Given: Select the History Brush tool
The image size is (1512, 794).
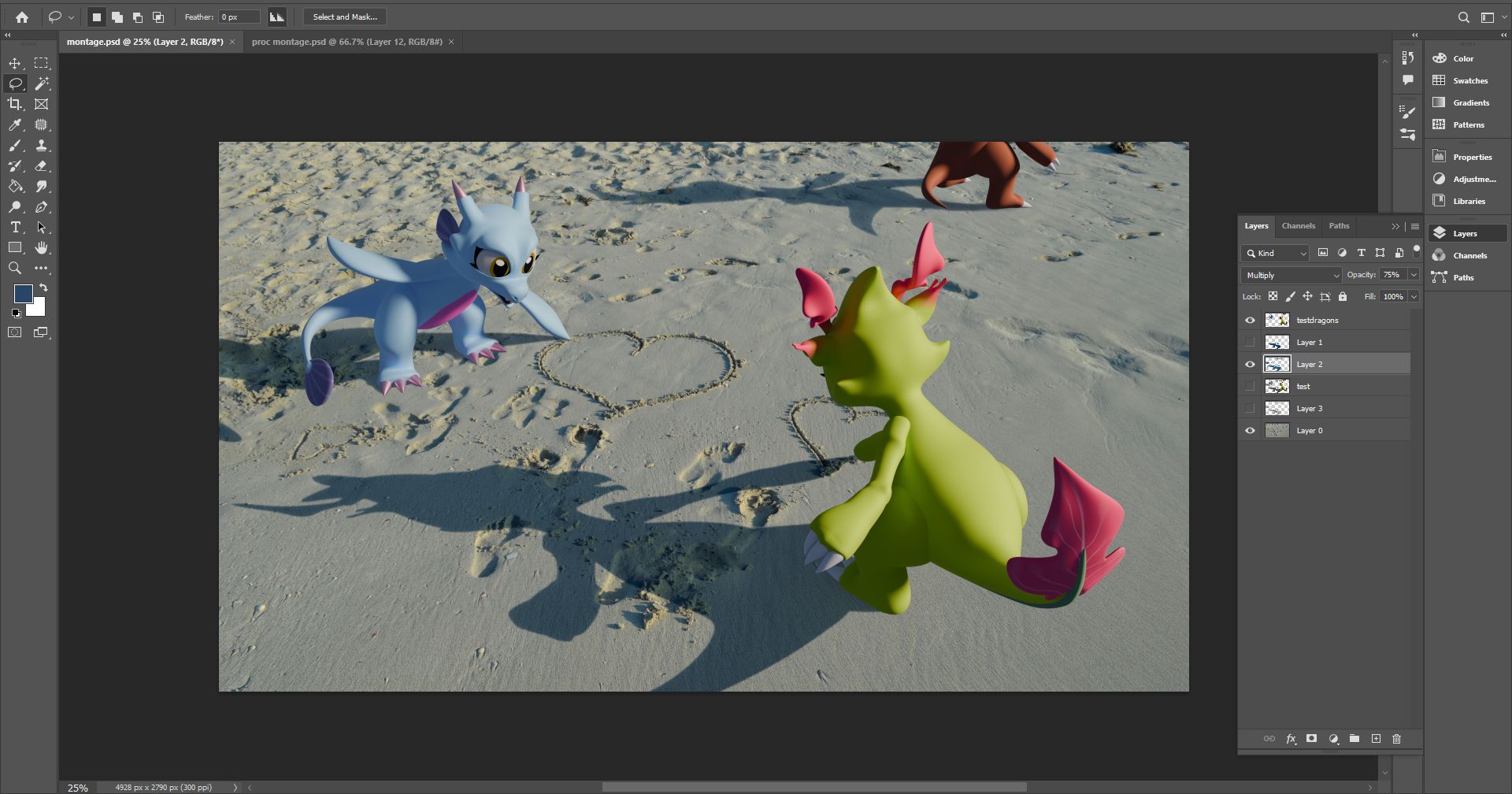Looking at the screenshot, I should pyautogui.click(x=15, y=166).
